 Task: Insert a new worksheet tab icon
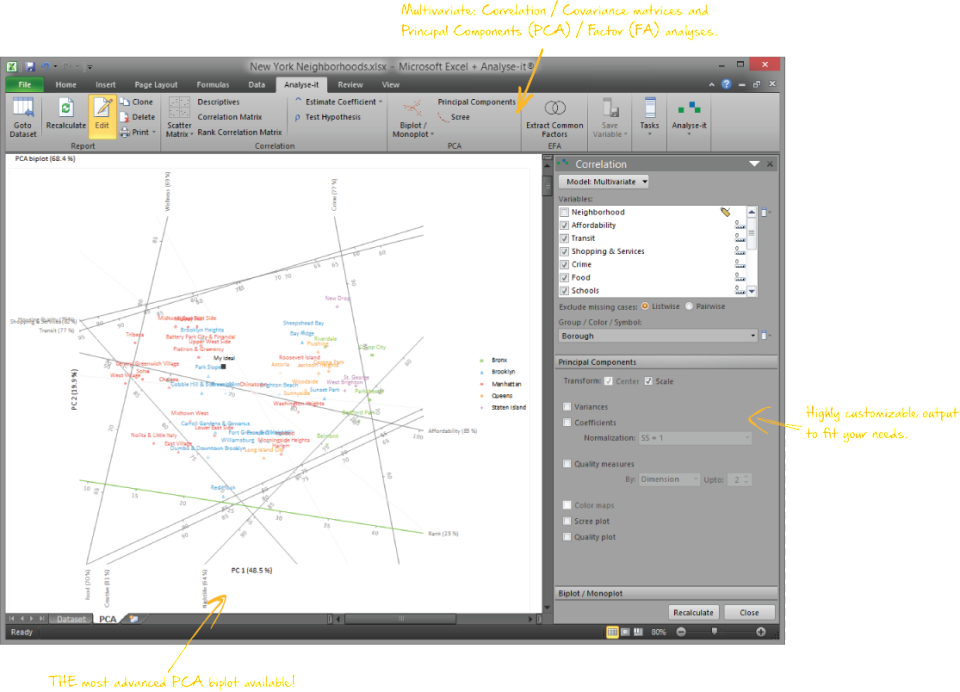[133, 619]
